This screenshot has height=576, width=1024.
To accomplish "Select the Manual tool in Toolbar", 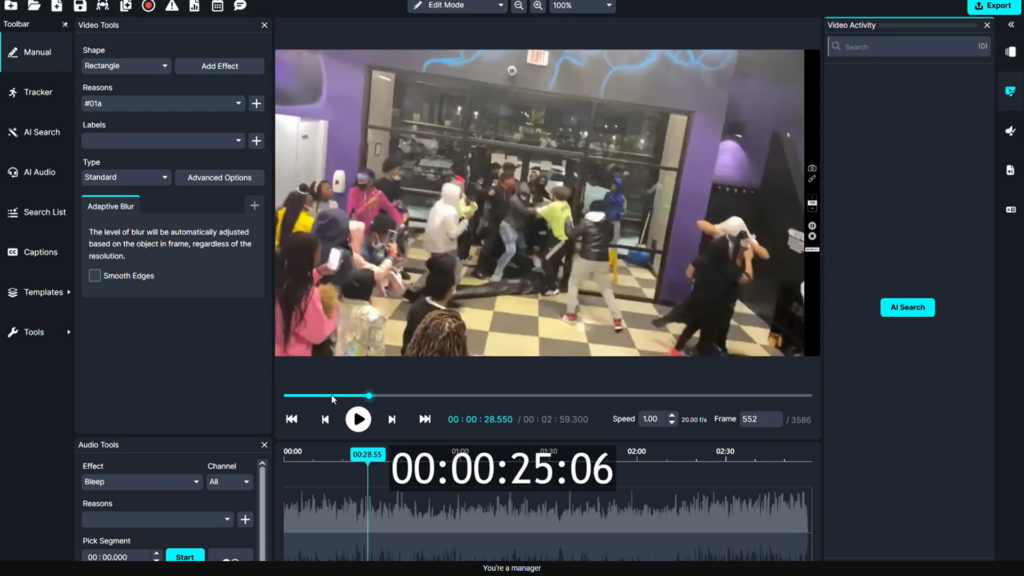I will (x=37, y=52).
